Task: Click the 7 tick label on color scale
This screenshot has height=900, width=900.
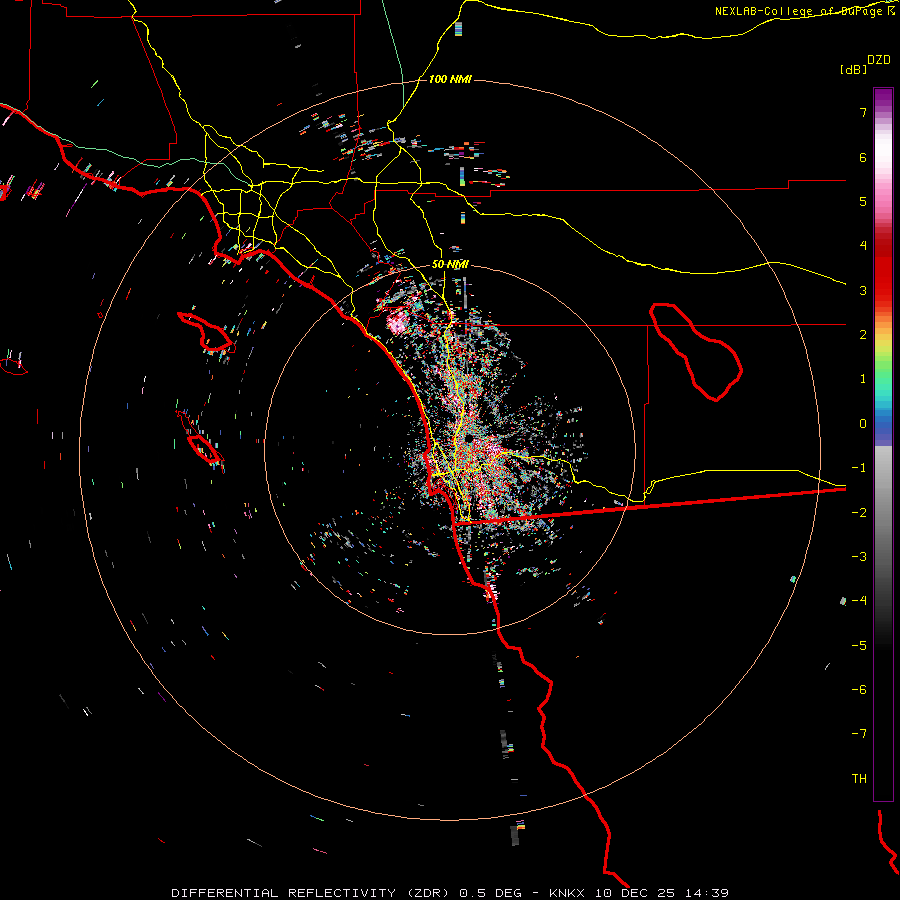Action: pyautogui.click(x=863, y=112)
